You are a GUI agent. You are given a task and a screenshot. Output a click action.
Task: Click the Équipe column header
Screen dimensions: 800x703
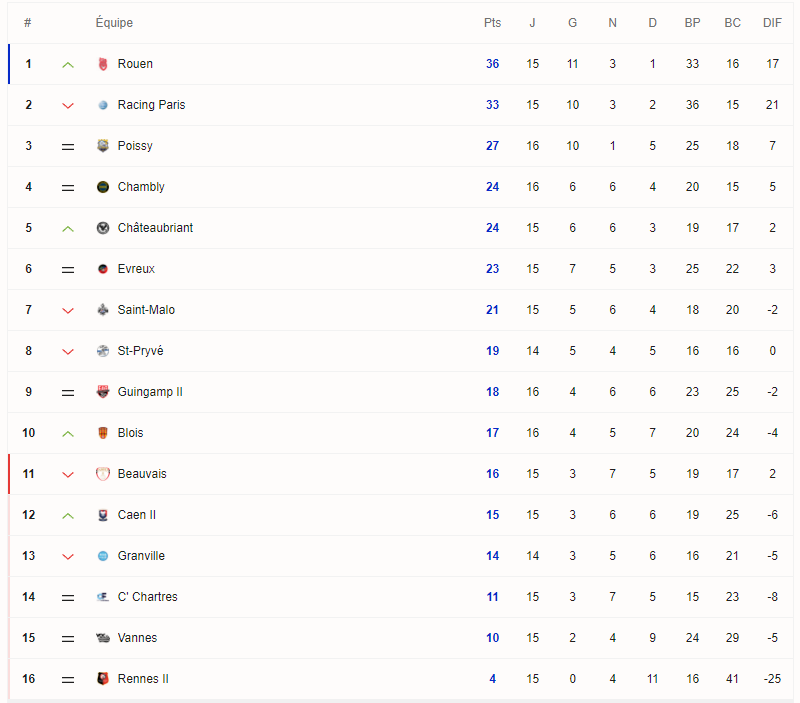114,23
